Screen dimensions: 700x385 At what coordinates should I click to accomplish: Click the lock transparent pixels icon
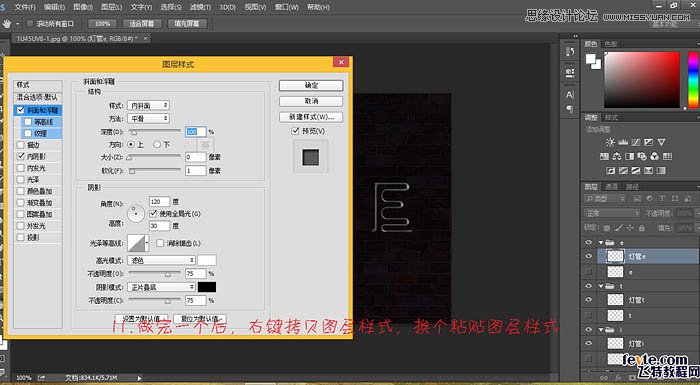607,228
